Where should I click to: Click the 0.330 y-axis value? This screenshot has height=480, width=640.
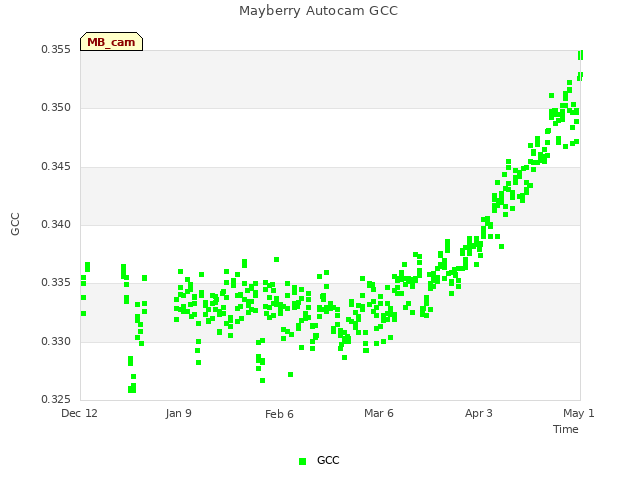coord(56,341)
